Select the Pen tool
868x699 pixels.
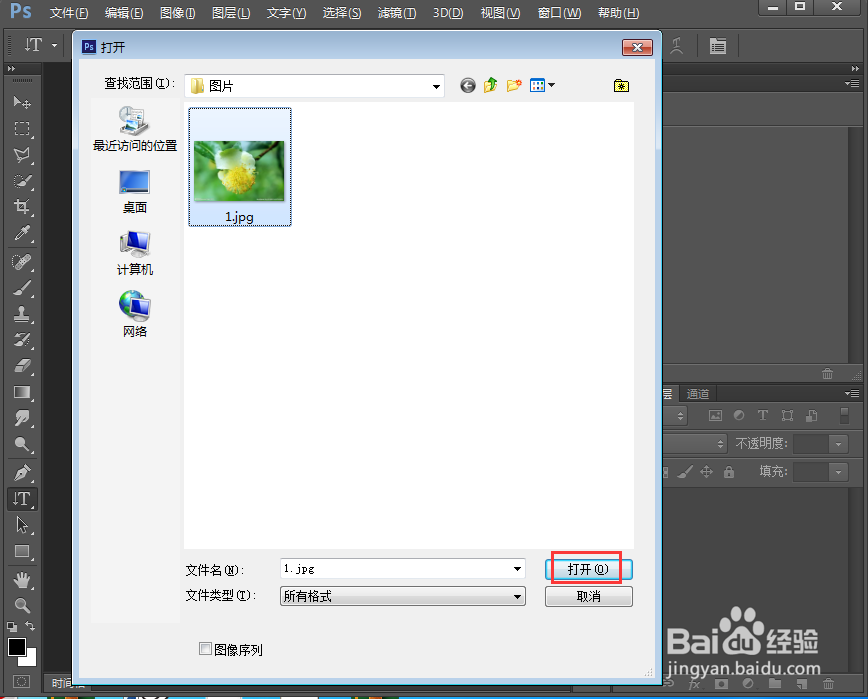point(22,473)
